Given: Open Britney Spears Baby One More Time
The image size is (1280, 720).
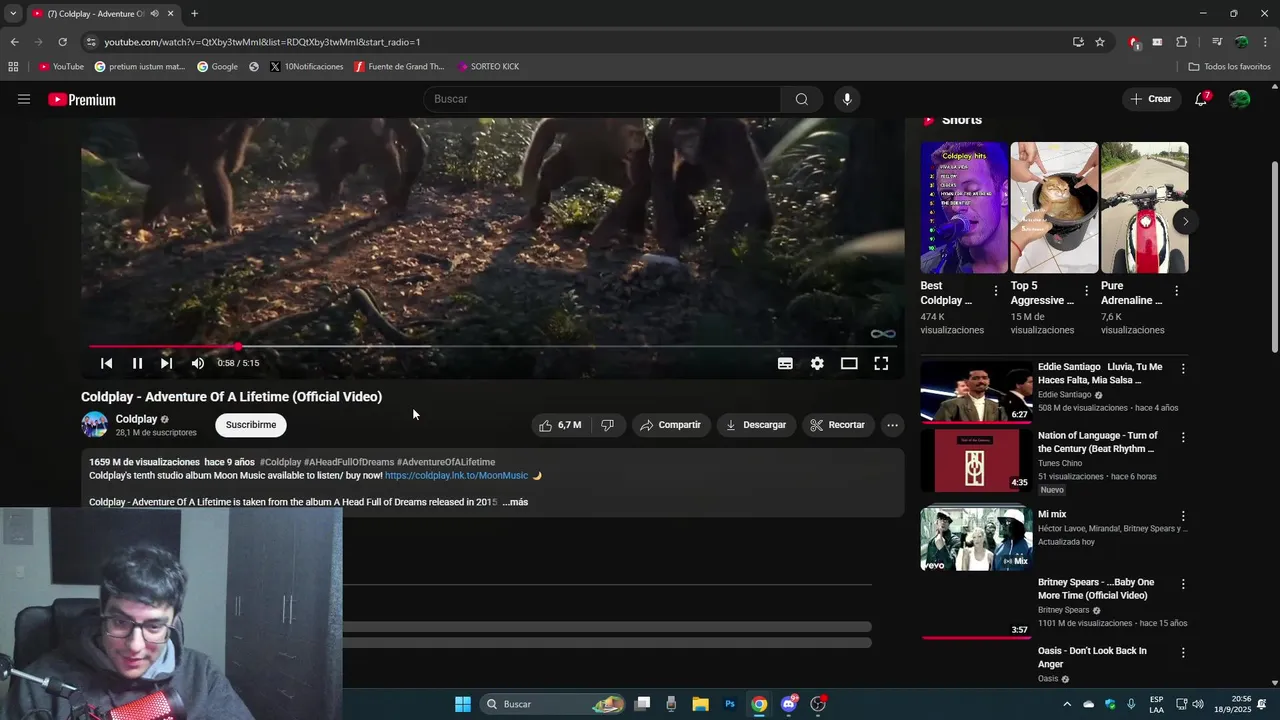Looking at the screenshot, I should coord(1096,589).
